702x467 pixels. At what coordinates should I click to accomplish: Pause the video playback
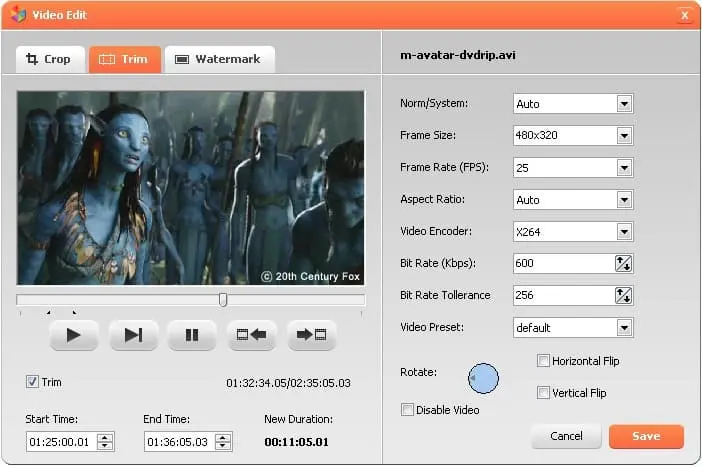(192, 335)
